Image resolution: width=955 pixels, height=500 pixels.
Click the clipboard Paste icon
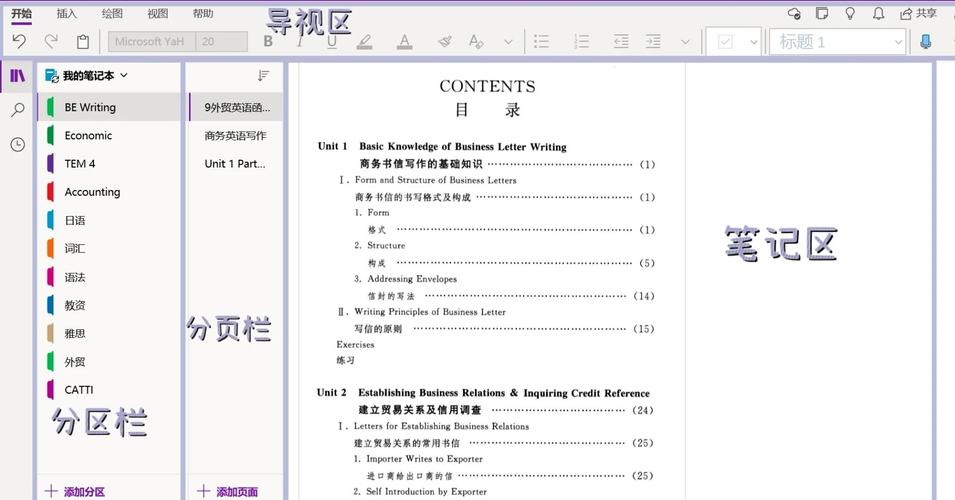tap(83, 41)
